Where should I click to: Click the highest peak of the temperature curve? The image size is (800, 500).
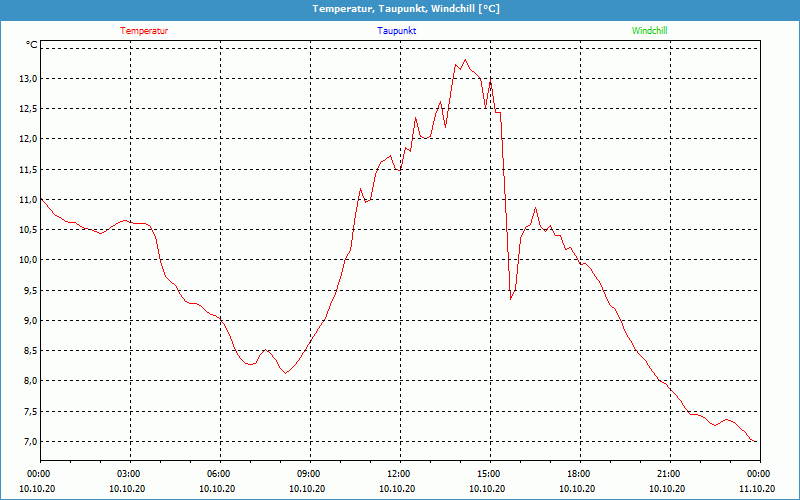click(465, 60)
